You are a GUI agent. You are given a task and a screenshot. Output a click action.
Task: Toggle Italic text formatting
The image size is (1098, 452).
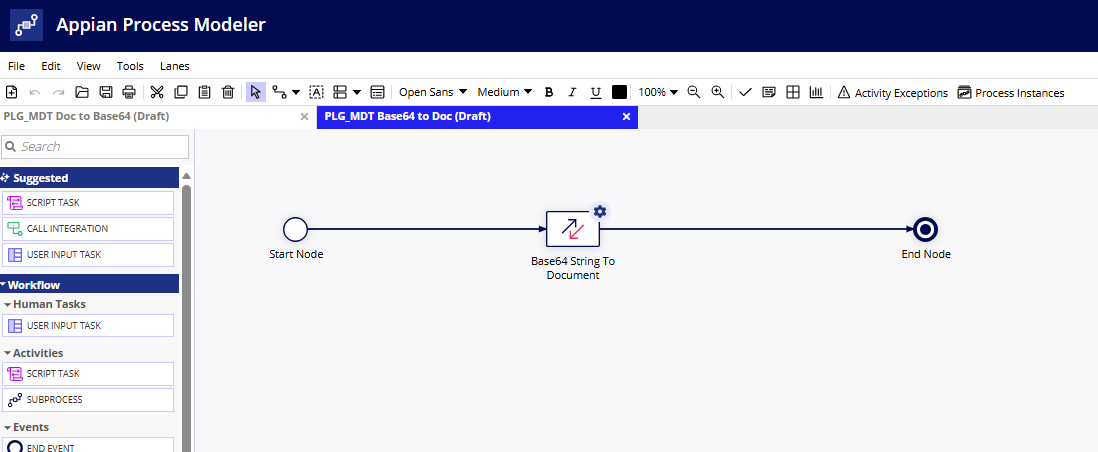[x=572, y=92]
